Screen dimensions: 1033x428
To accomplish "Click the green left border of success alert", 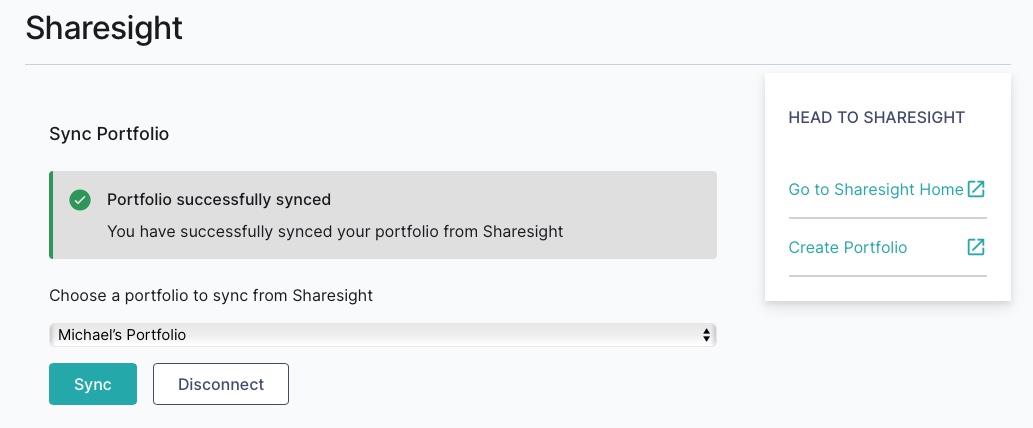I will (51, 215).
